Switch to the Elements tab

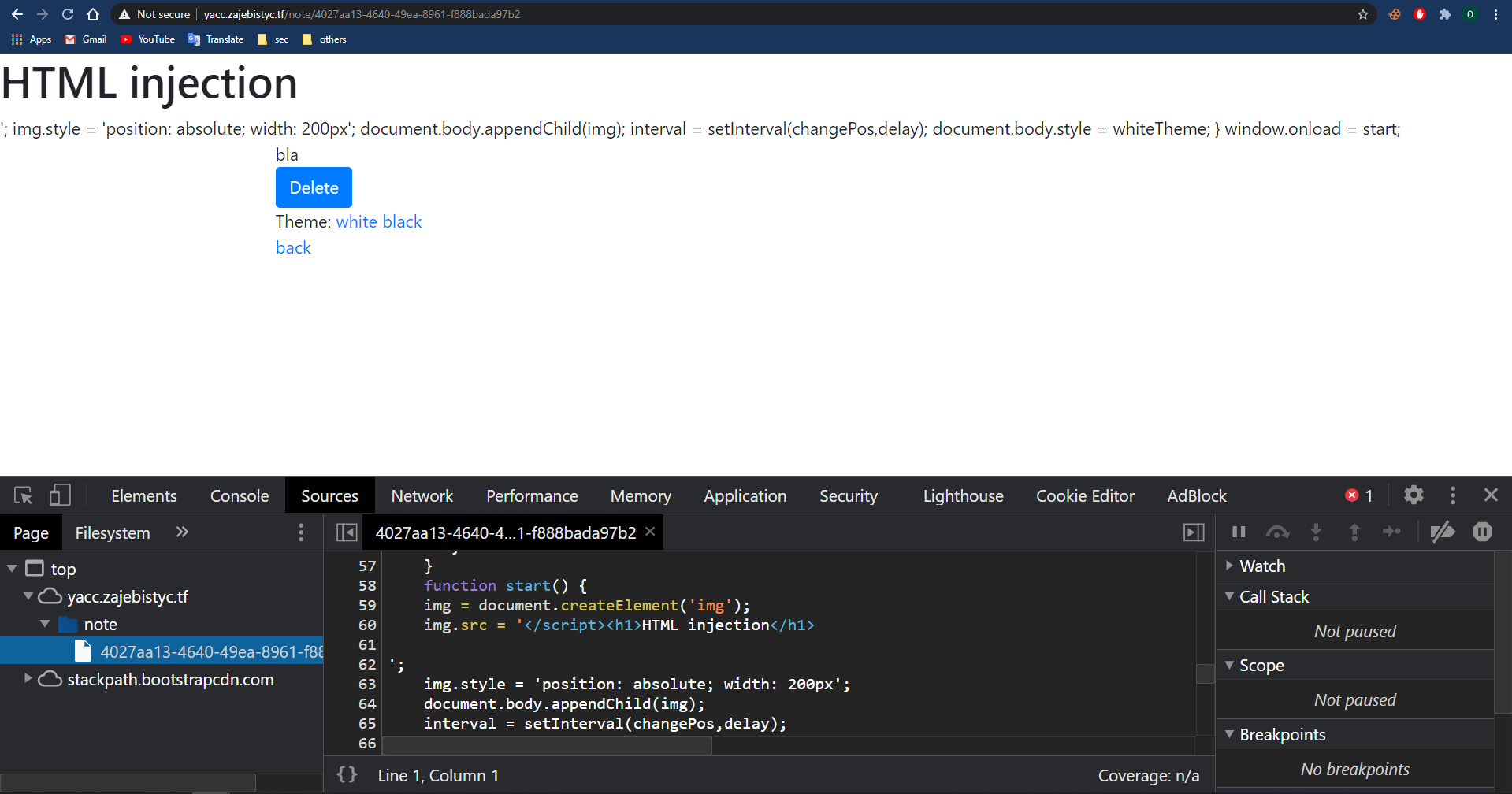[x=144, y=496]
